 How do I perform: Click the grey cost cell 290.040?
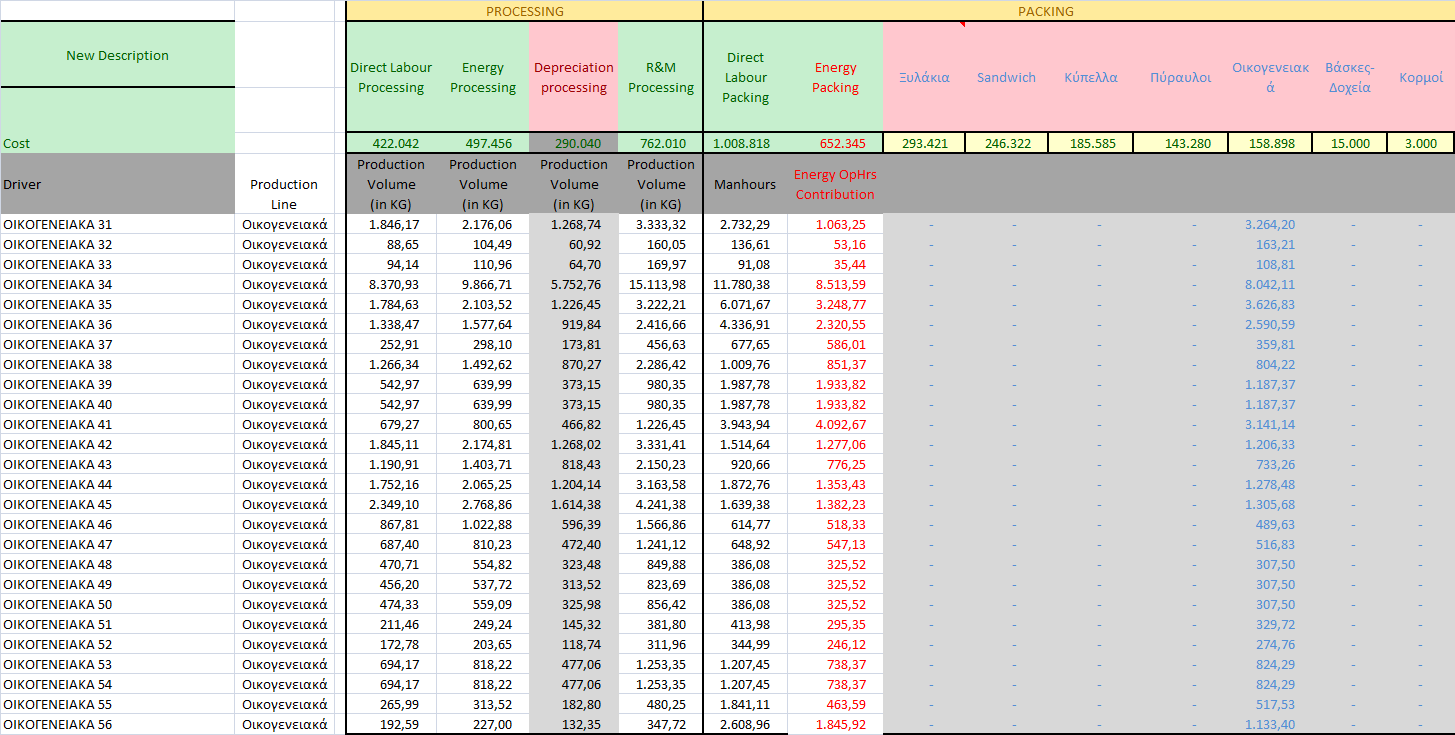(x=574, y=143)
